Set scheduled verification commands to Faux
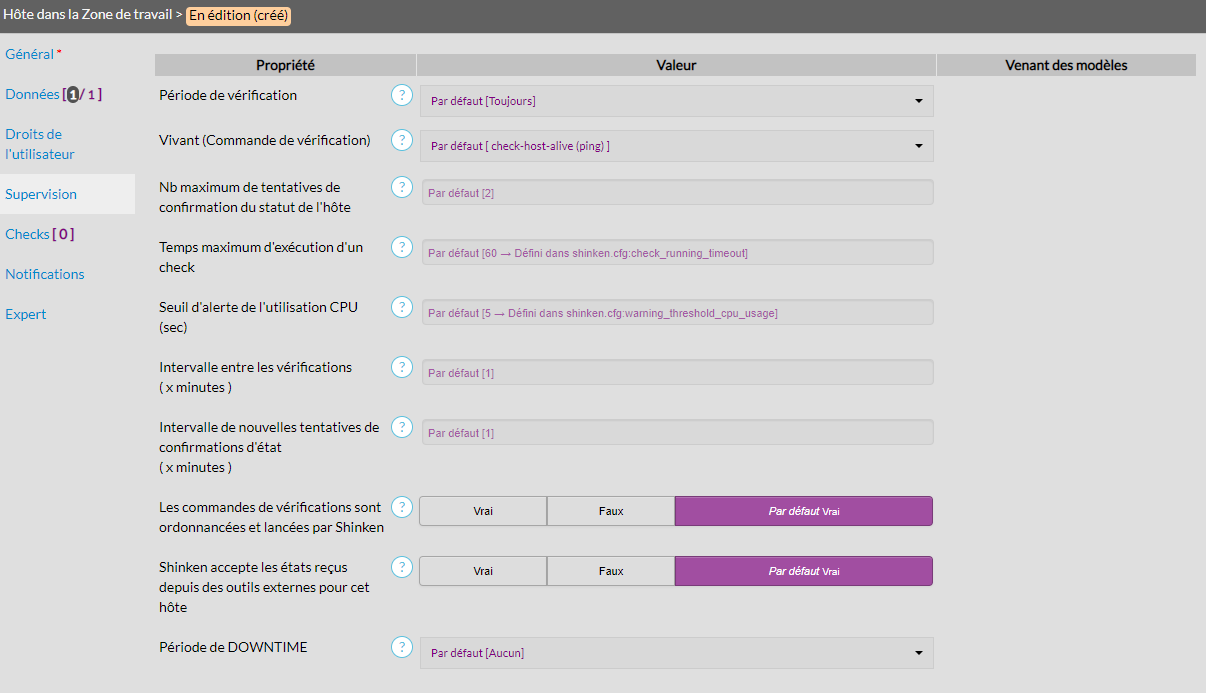This screenshot has width=1206, height=693. (x=611, y=511)
